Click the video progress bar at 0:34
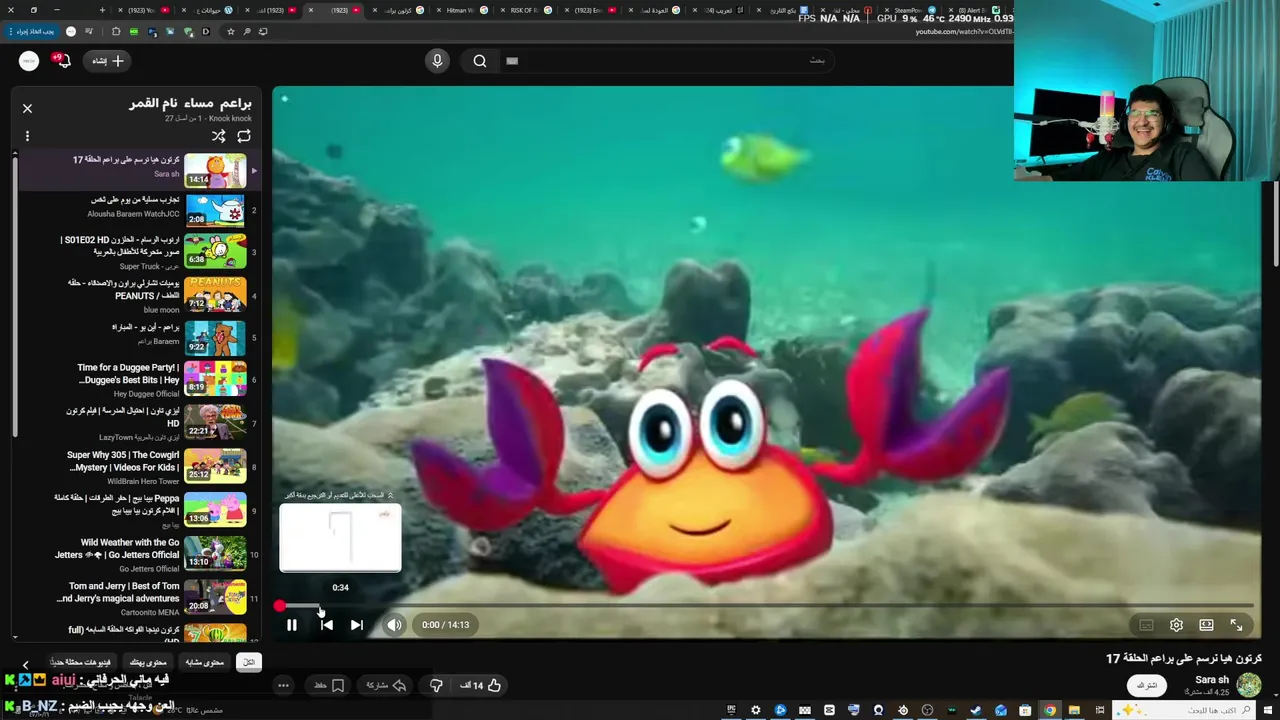Image resolution: width=1280 pixels, height=720 pixels. pos(320,606)
